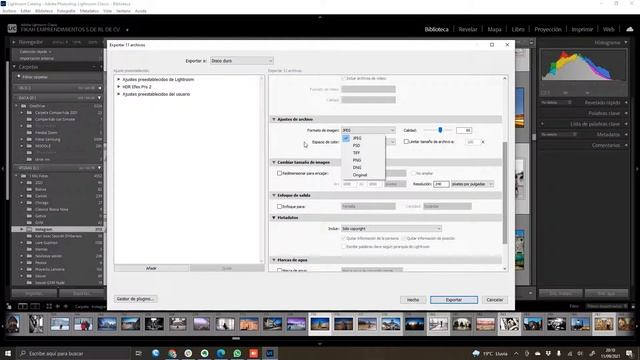Expand Ajustes preestablecidos de Lightroom presets
Image resolution: width=640 pixels, height=360 pixels.
(x=119, y=80)
